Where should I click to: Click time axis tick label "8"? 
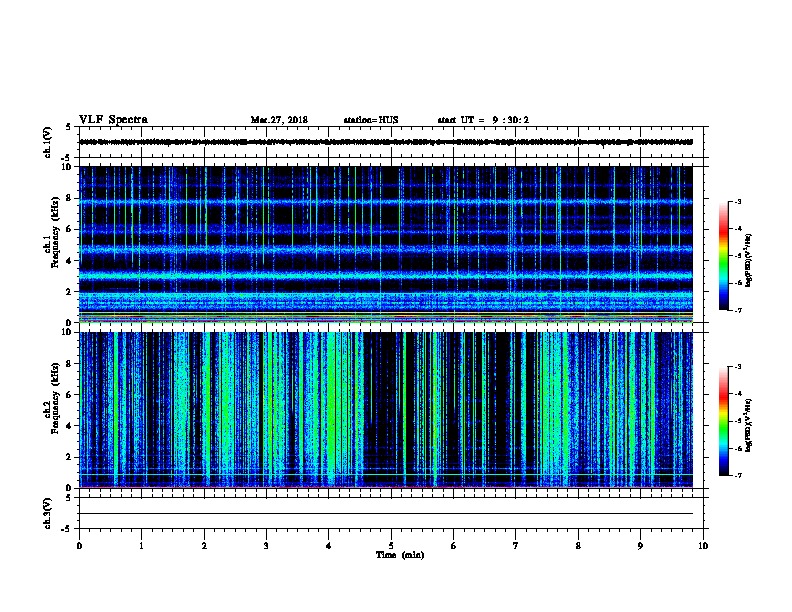(578, 545)
